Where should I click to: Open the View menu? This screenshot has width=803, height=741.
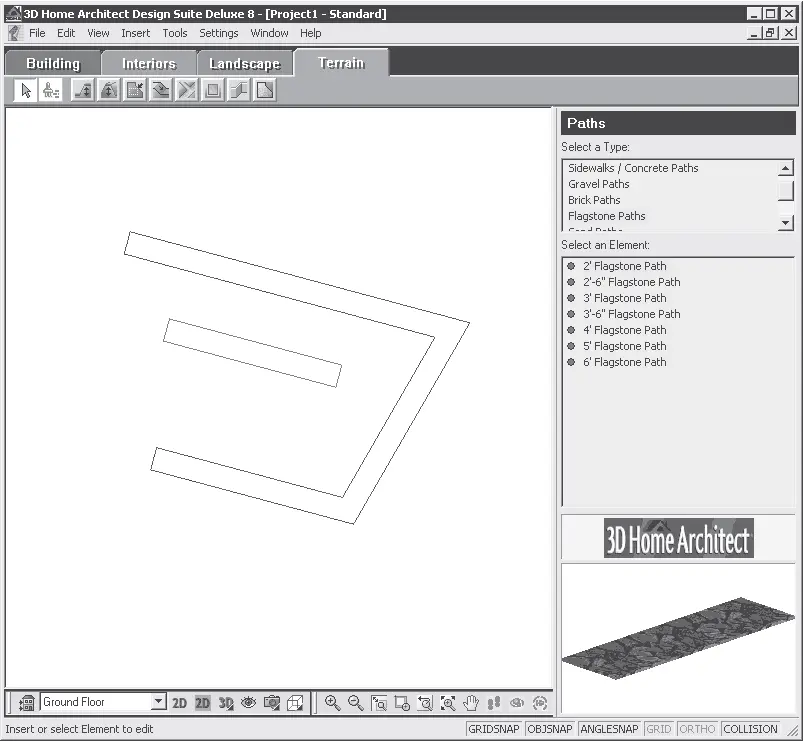pos(98,33)
